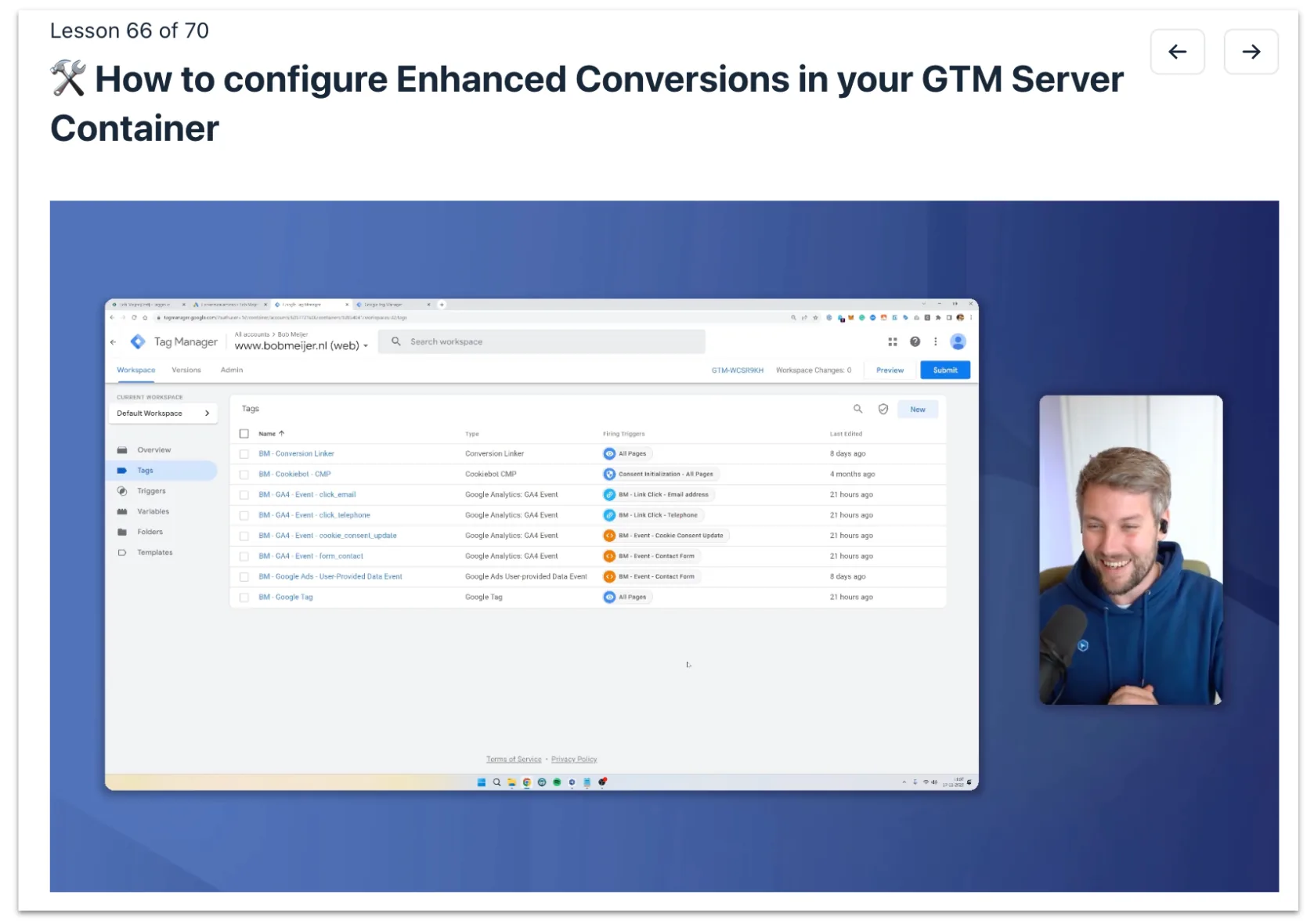Open the www.bobmeijer.nl container dropdown
1314x924 pixels.
coord(301,345)
